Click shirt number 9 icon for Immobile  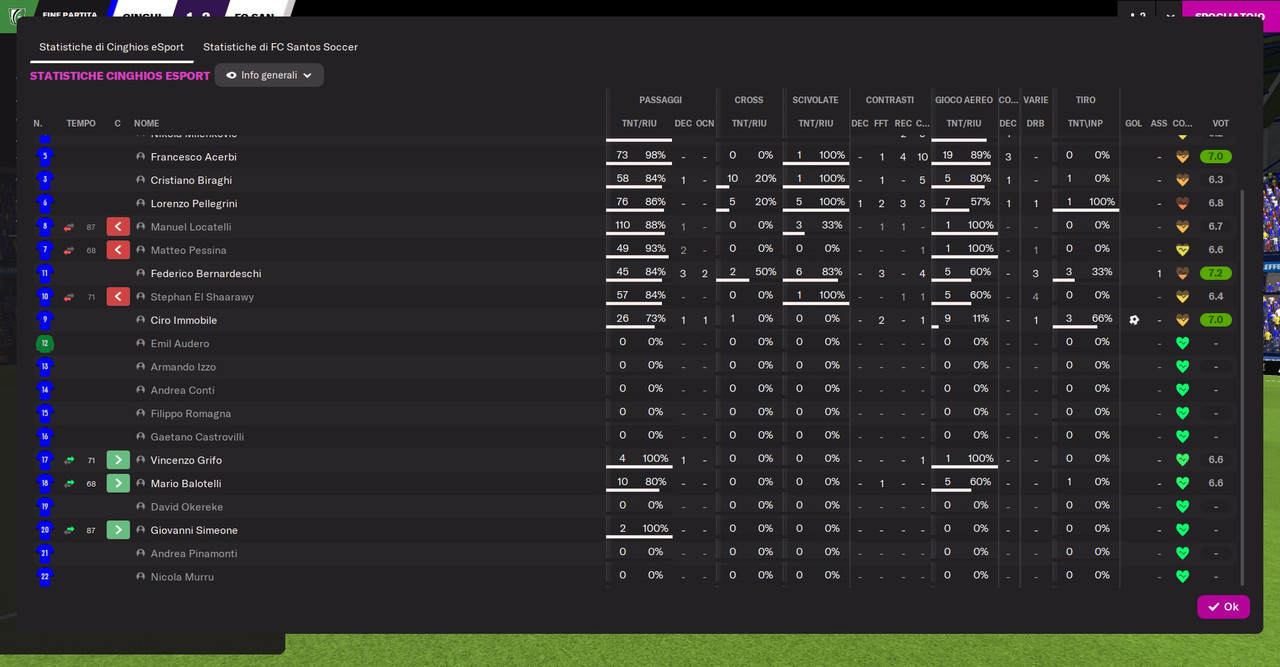pos(44,320)
